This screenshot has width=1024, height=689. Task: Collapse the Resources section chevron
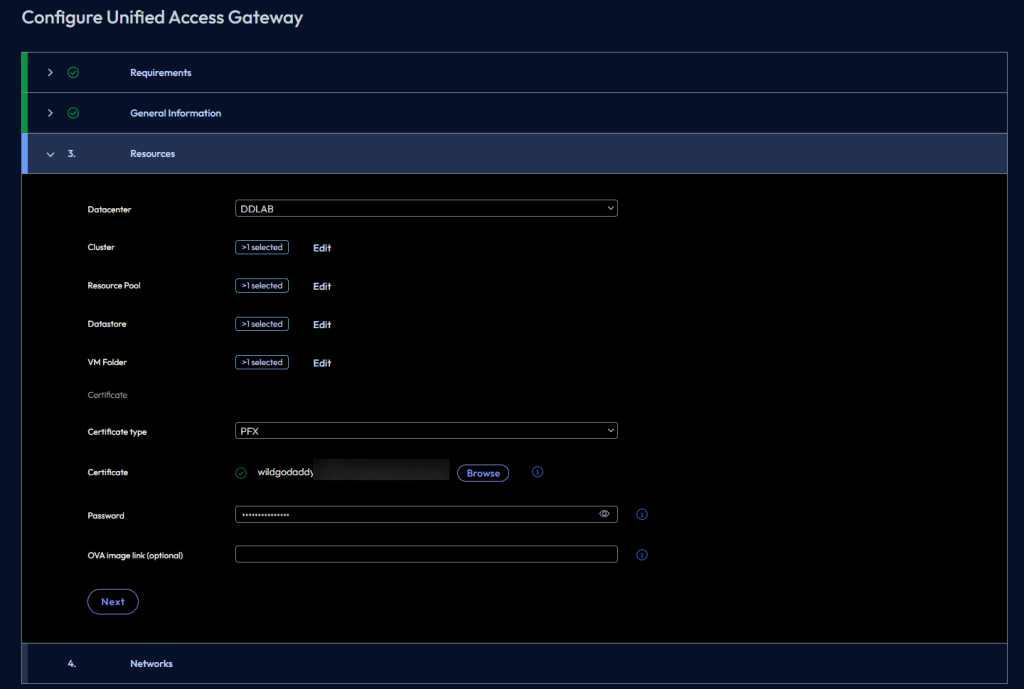point(50,154)
